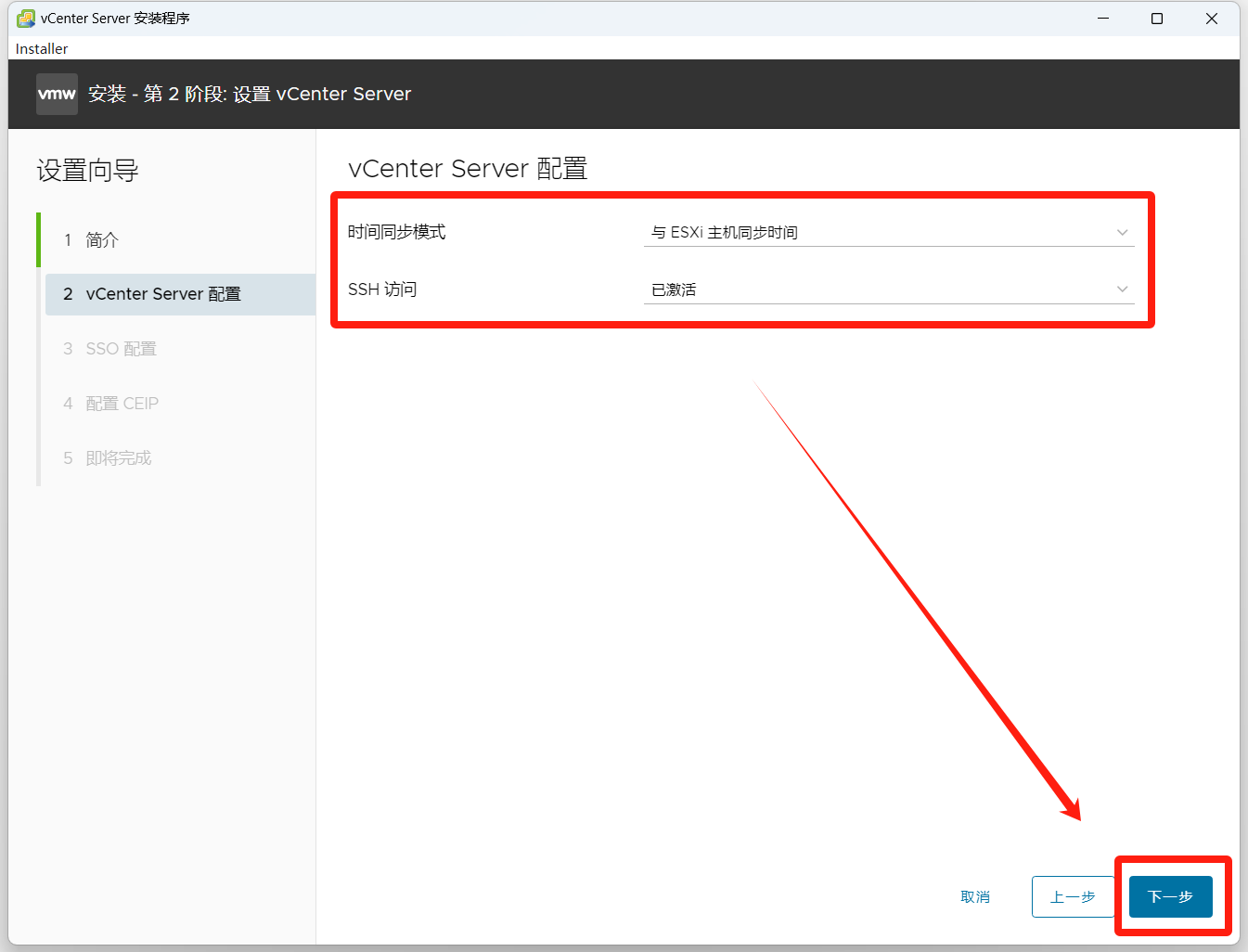
Task: Click the SSH 访问 field label
Action: [382, 289]
